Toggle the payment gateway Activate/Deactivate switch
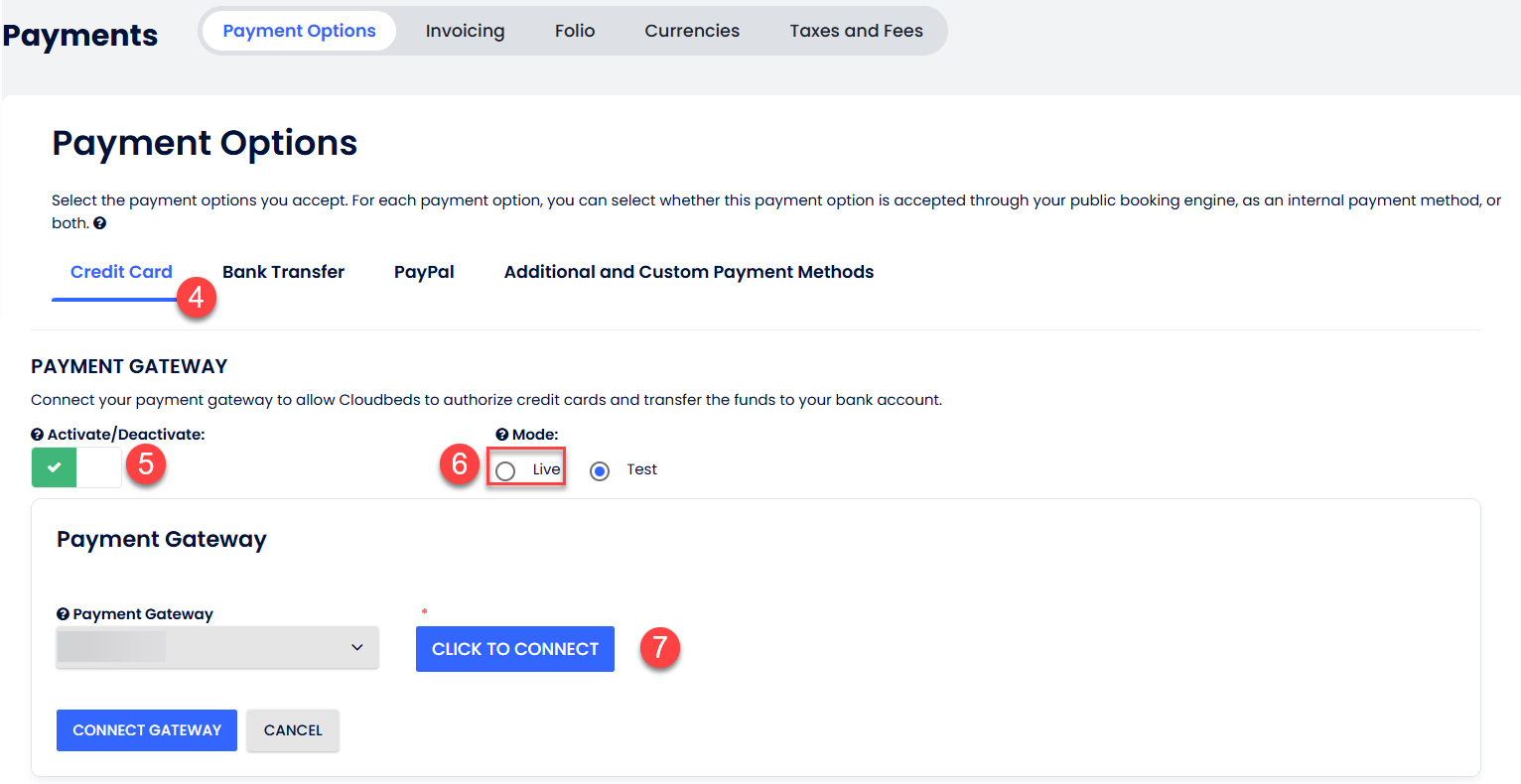Image resolution: width=1521 pixels, height=784 pixels. point(76,467)
